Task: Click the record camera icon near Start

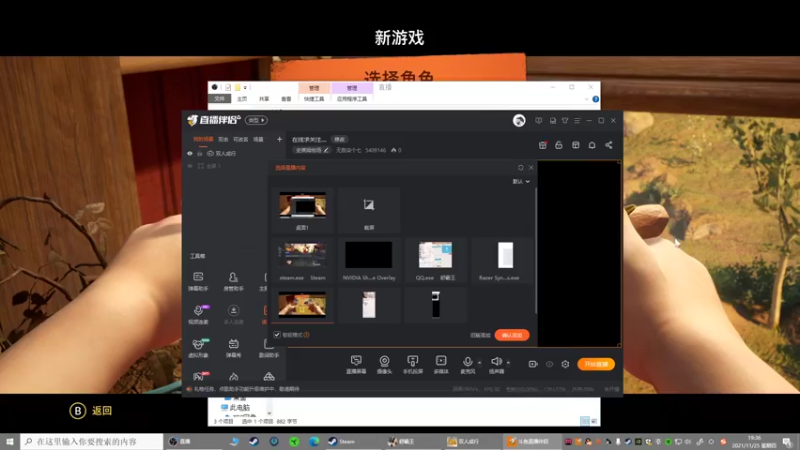Action: tap(533, 364)
